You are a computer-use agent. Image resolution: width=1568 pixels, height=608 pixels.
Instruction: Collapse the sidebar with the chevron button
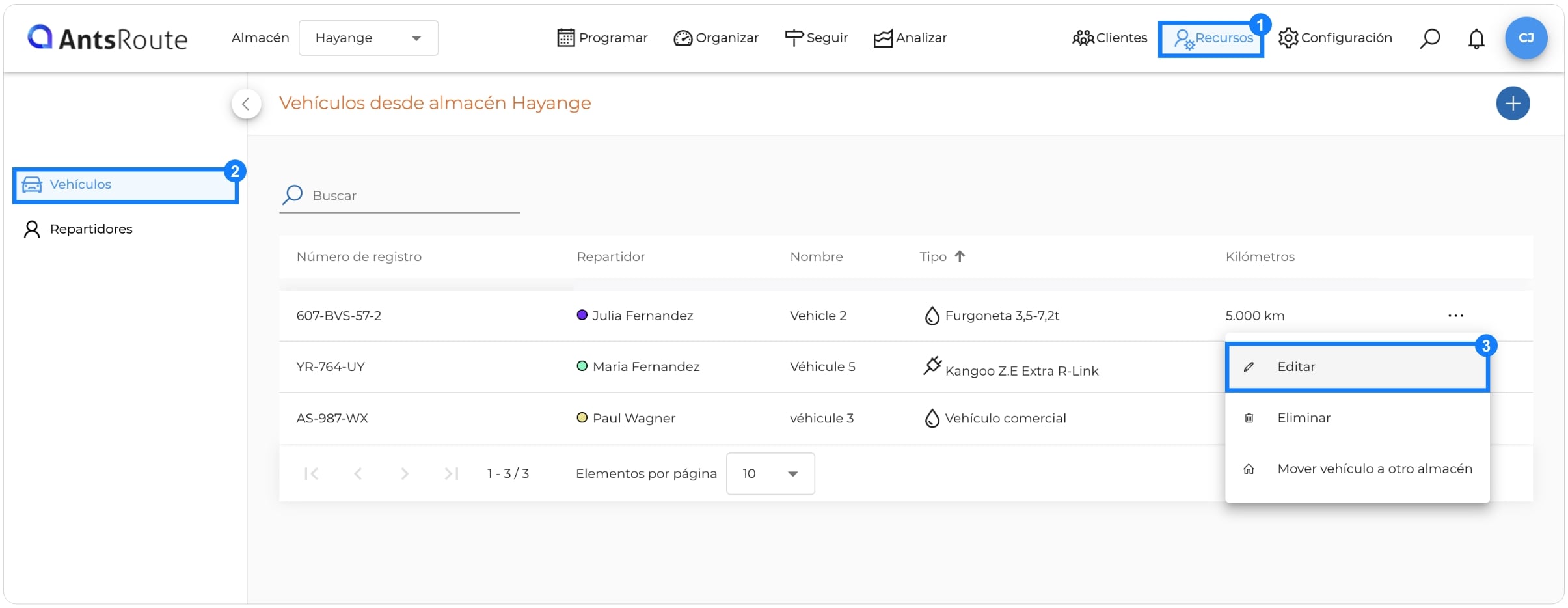246,104
